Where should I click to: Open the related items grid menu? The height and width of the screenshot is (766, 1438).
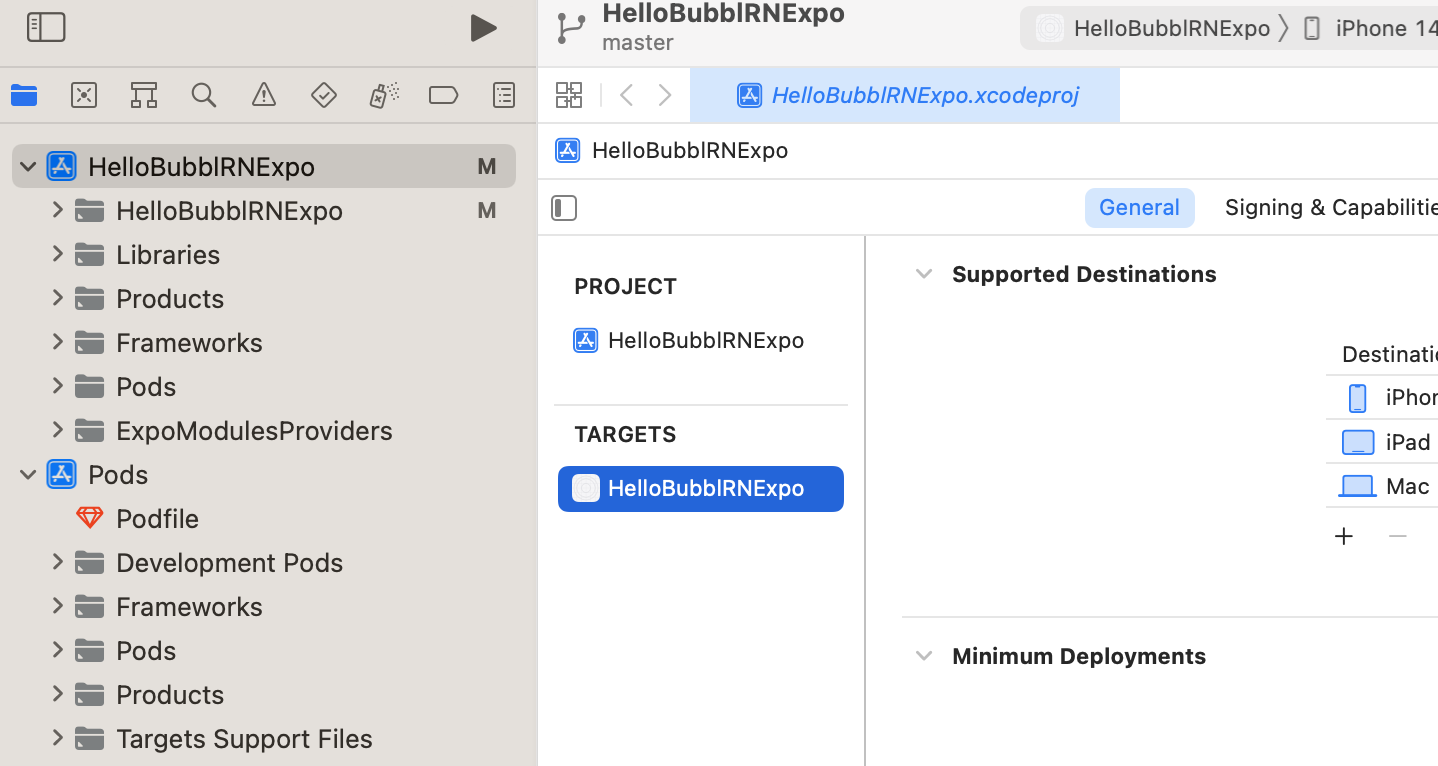click(x=569, y=95)
